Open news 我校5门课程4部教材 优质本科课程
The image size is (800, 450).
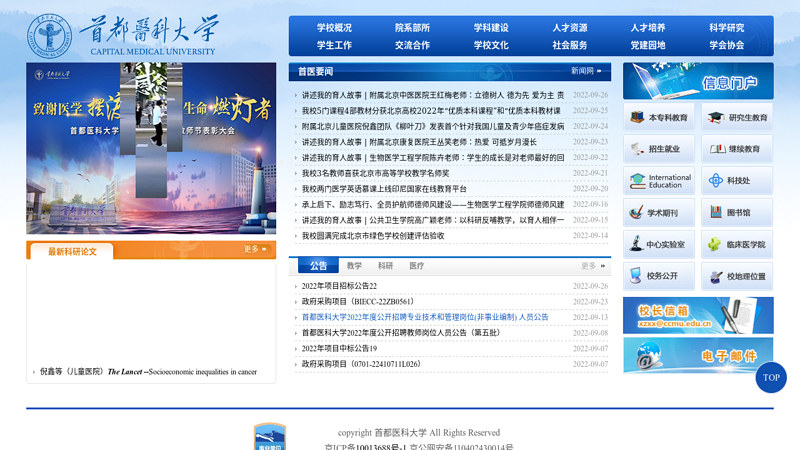[x=431, y=111]
